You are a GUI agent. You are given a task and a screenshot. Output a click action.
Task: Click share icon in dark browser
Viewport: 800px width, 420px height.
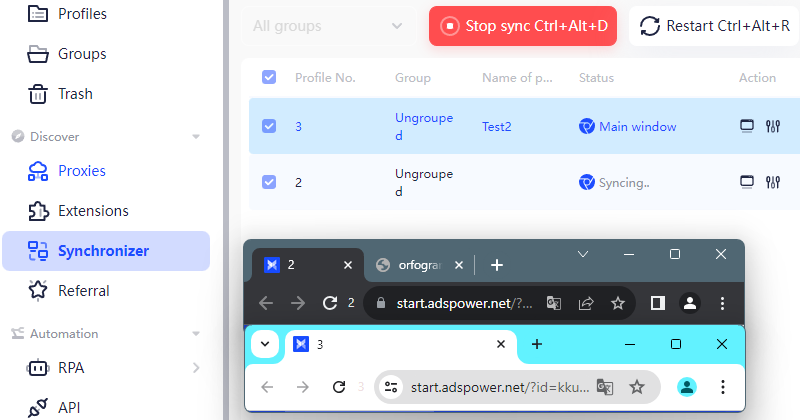[586, 304]
